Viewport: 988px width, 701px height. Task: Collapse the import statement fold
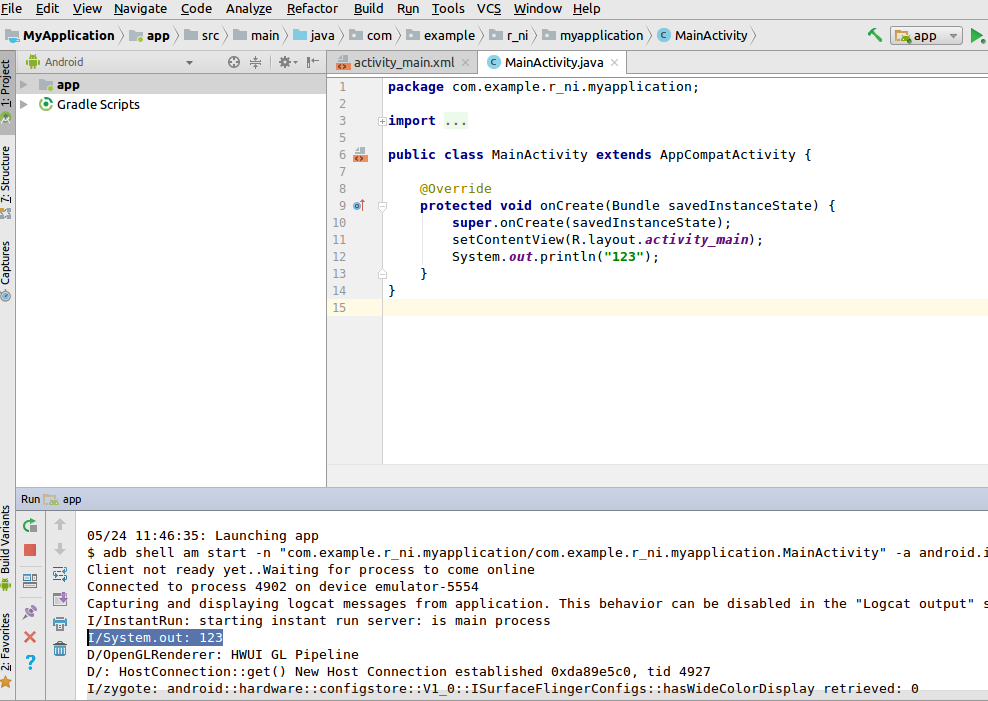(381, 120)
